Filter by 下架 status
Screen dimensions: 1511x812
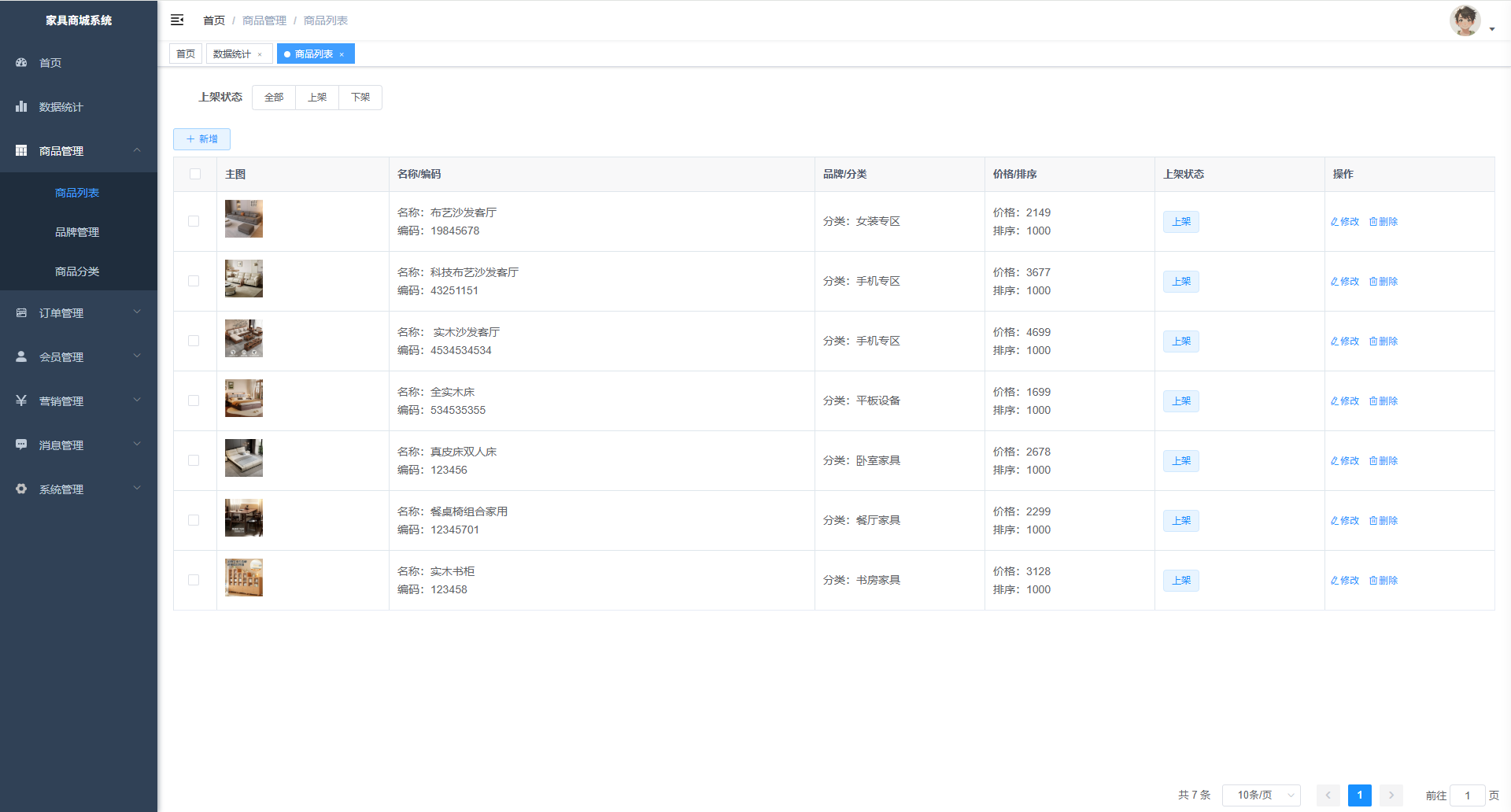(x=360, y=98)
